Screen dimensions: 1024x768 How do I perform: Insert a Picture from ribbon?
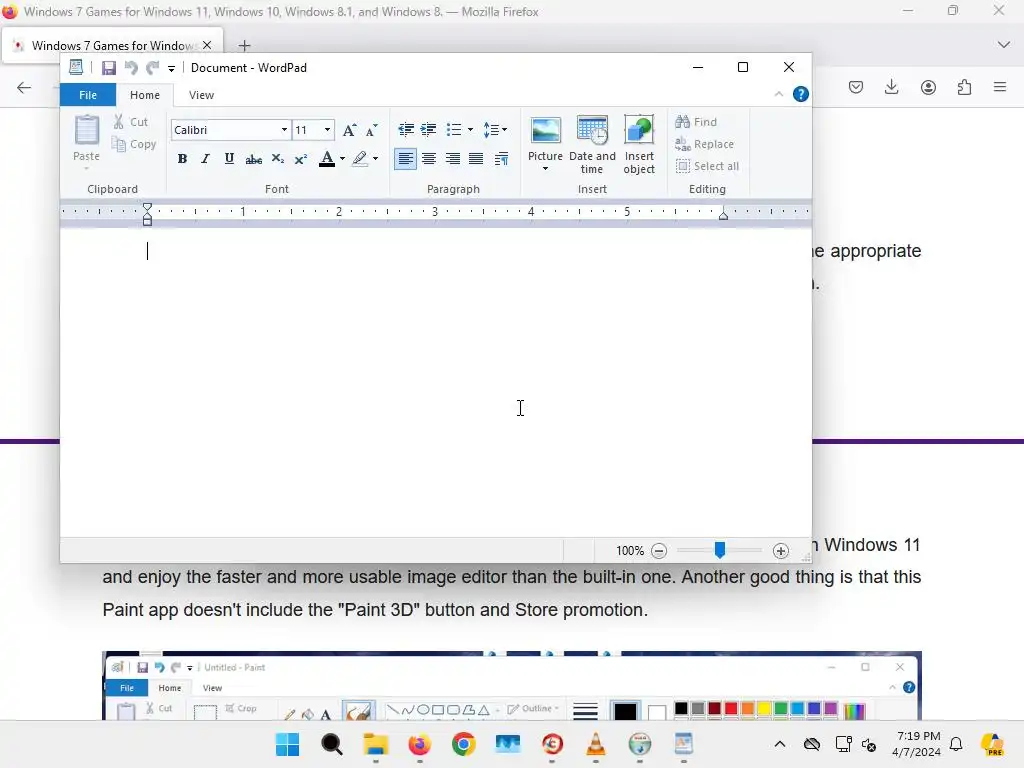(x=545, y=138)
